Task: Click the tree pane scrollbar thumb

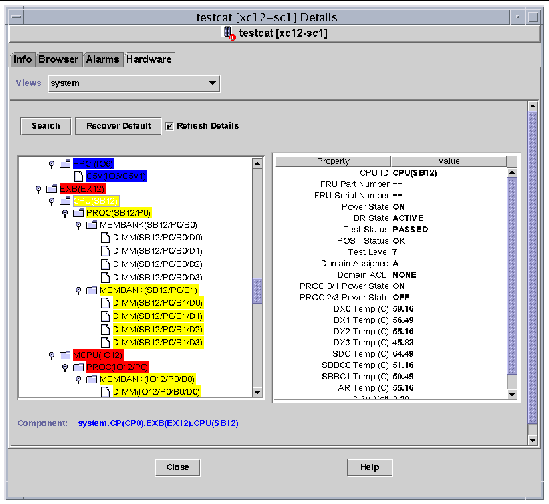Action: [x=257, y=291]
